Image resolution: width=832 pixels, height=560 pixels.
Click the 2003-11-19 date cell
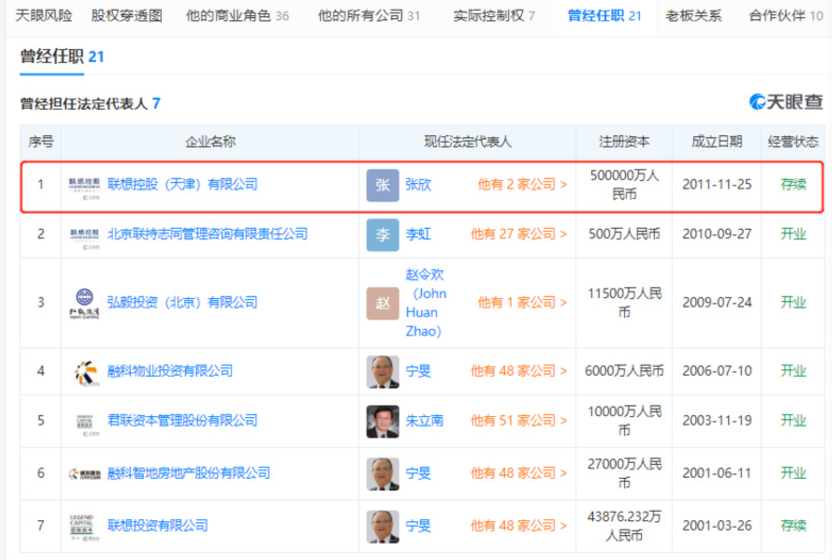(717, 420)
